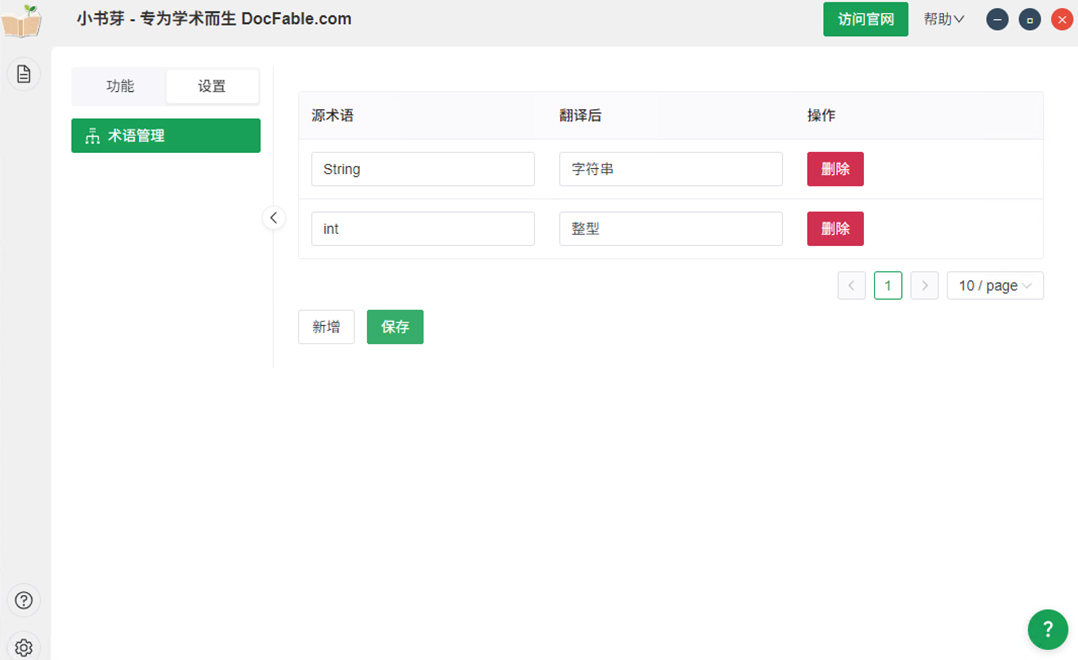Click the 访问官网 button

tap(865, 19)
